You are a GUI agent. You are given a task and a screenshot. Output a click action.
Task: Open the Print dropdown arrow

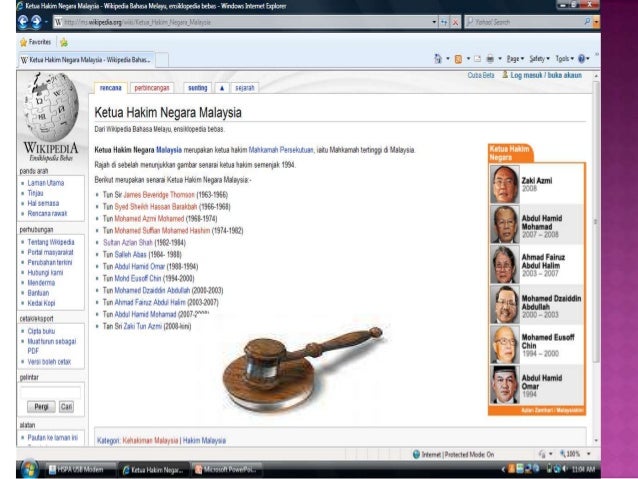(x=500, y=59)
